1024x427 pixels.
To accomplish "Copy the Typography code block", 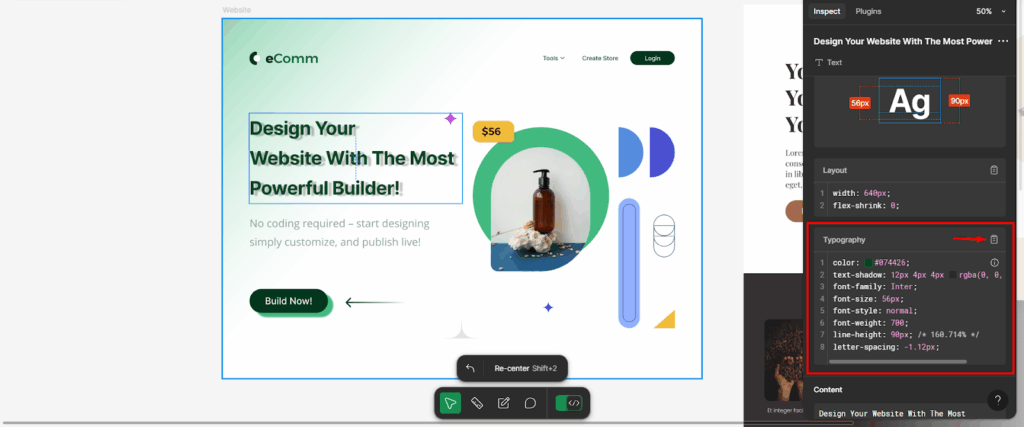I will point(994,240).
